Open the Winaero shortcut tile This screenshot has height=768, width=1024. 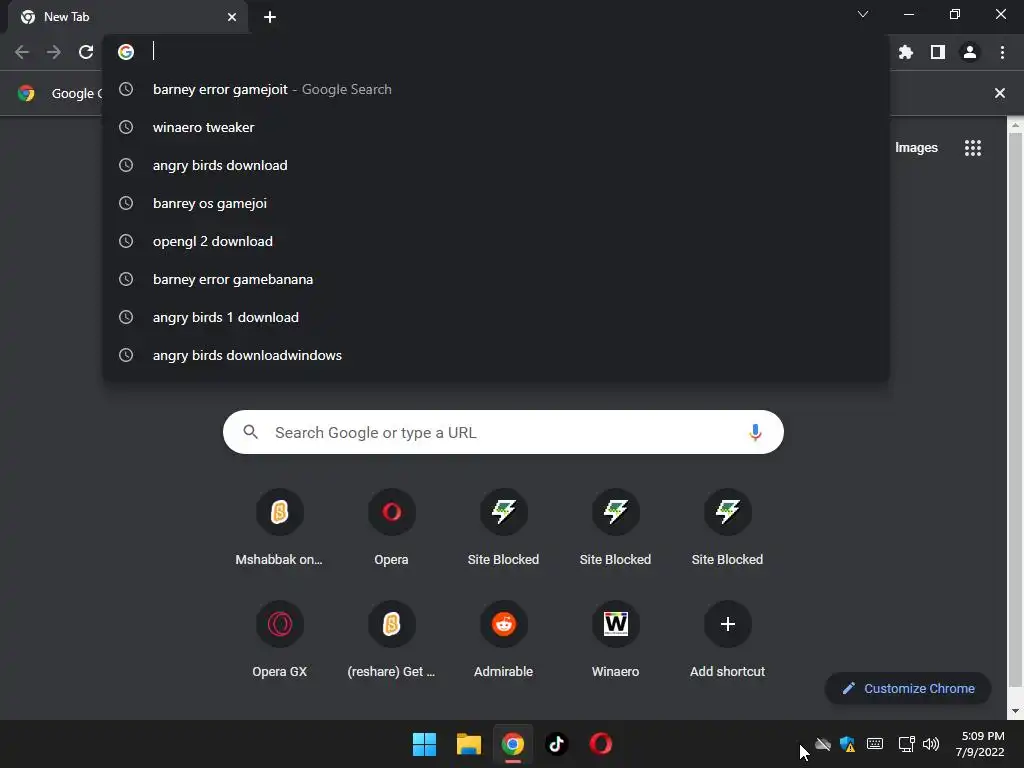(615, 640)
